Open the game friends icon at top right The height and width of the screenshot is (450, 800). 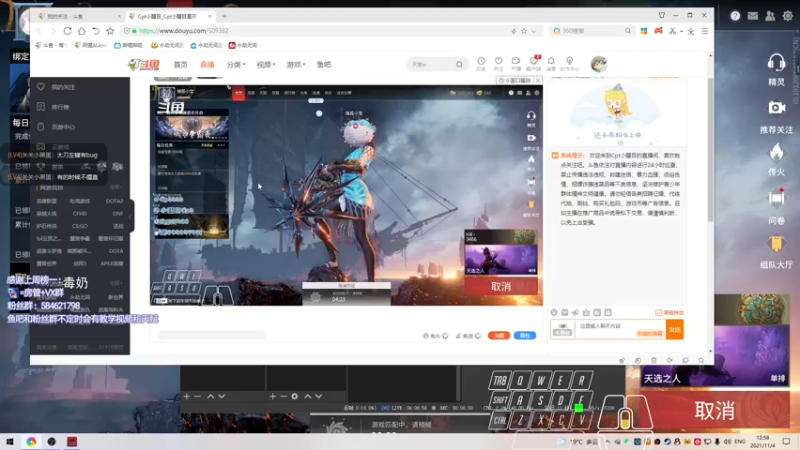(x=770, y=16)
